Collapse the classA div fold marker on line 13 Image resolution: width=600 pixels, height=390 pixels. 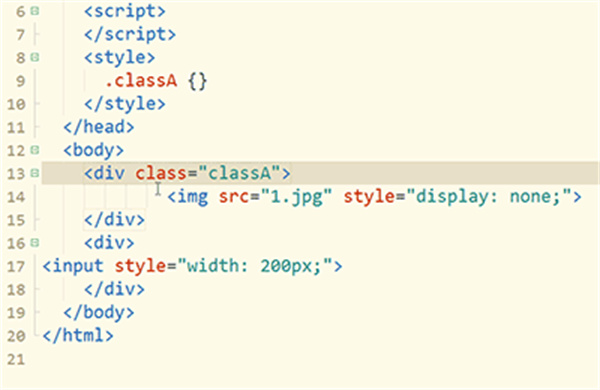point(34,173)
